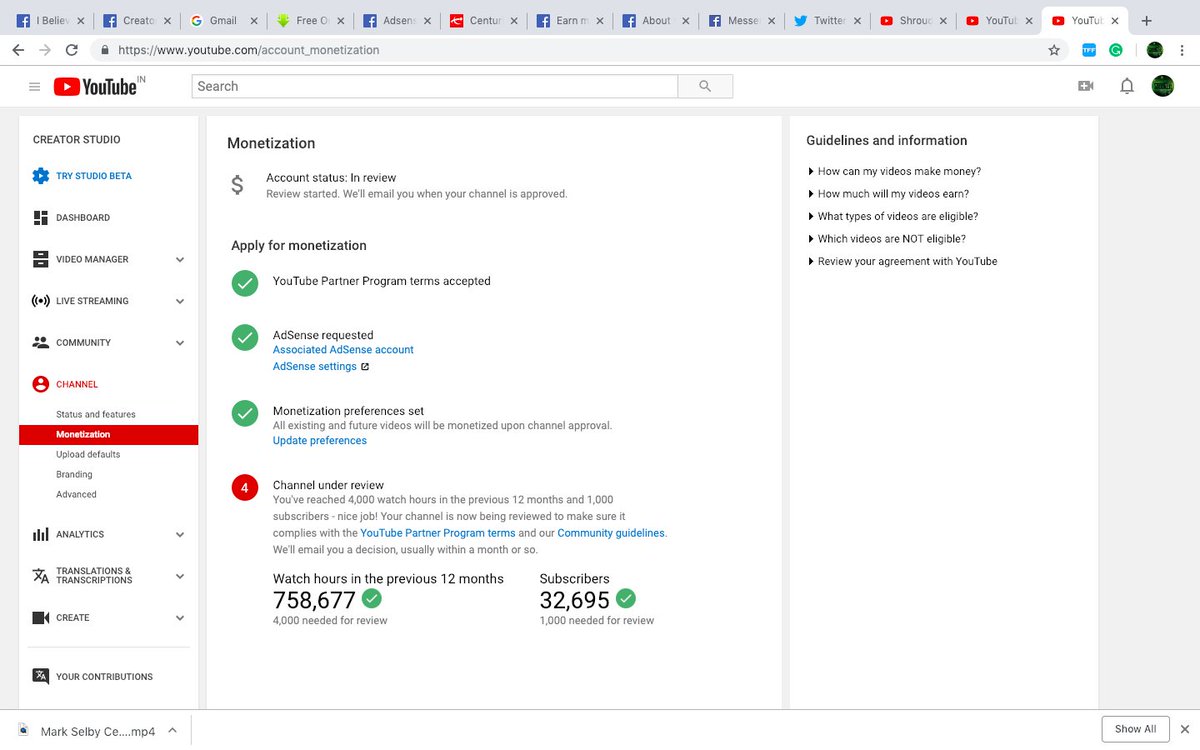This screenshot has width=1200, height=750.
Task: Open Upload defaults submenu item
Action: [x=88, y=455]
